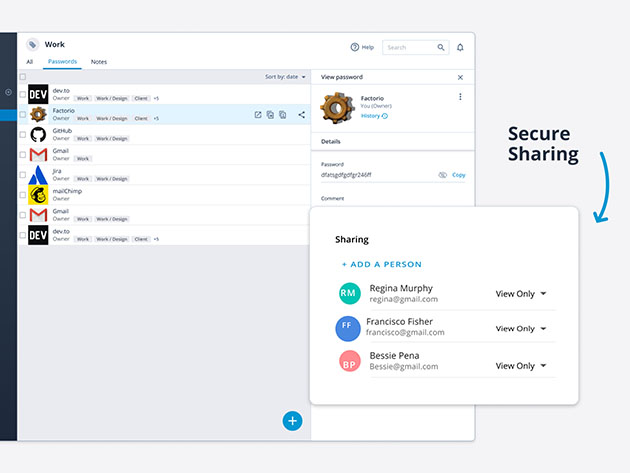The image size is (630, 473).
Task: Click the blue add new item button
Action: pos(292,420)
